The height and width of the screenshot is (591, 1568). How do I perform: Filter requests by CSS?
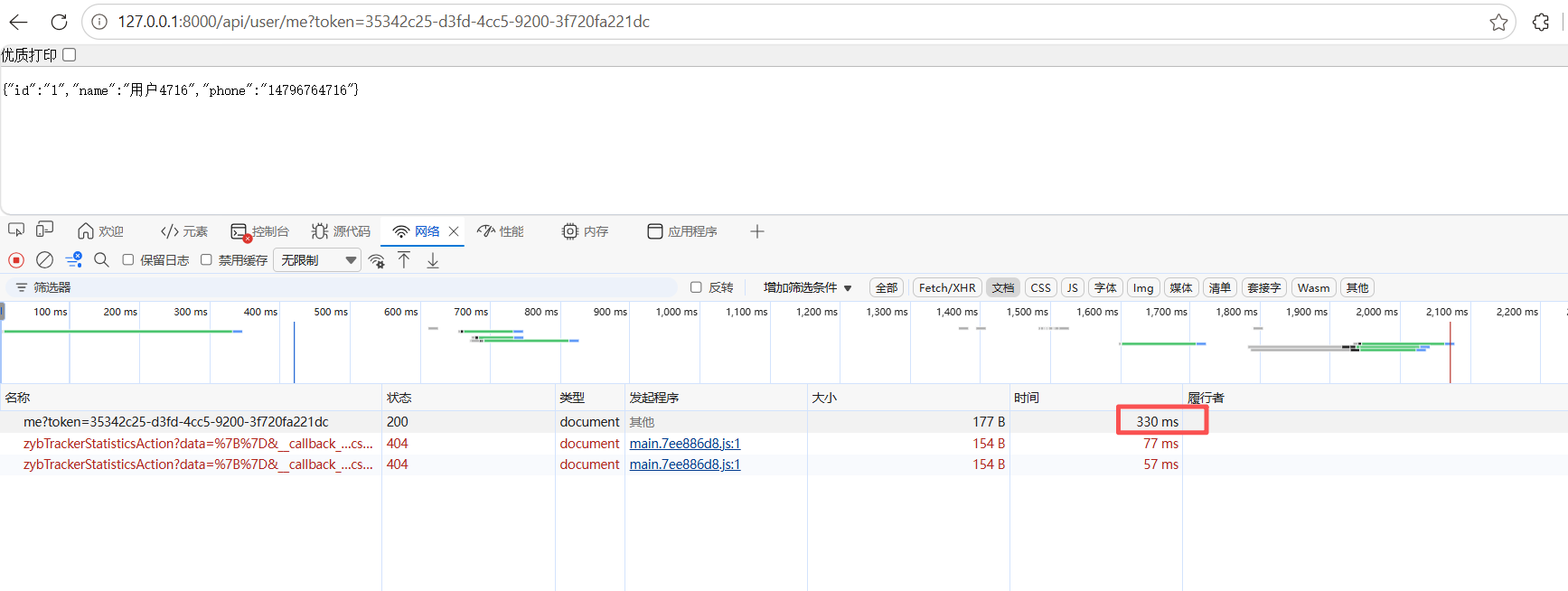tap(1041, 287)
